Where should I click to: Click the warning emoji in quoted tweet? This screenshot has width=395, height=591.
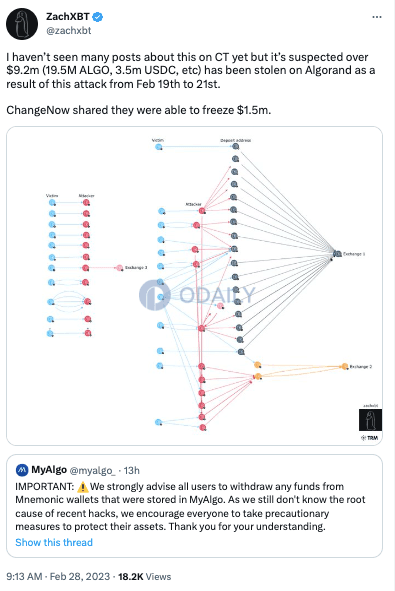(83, 487)
